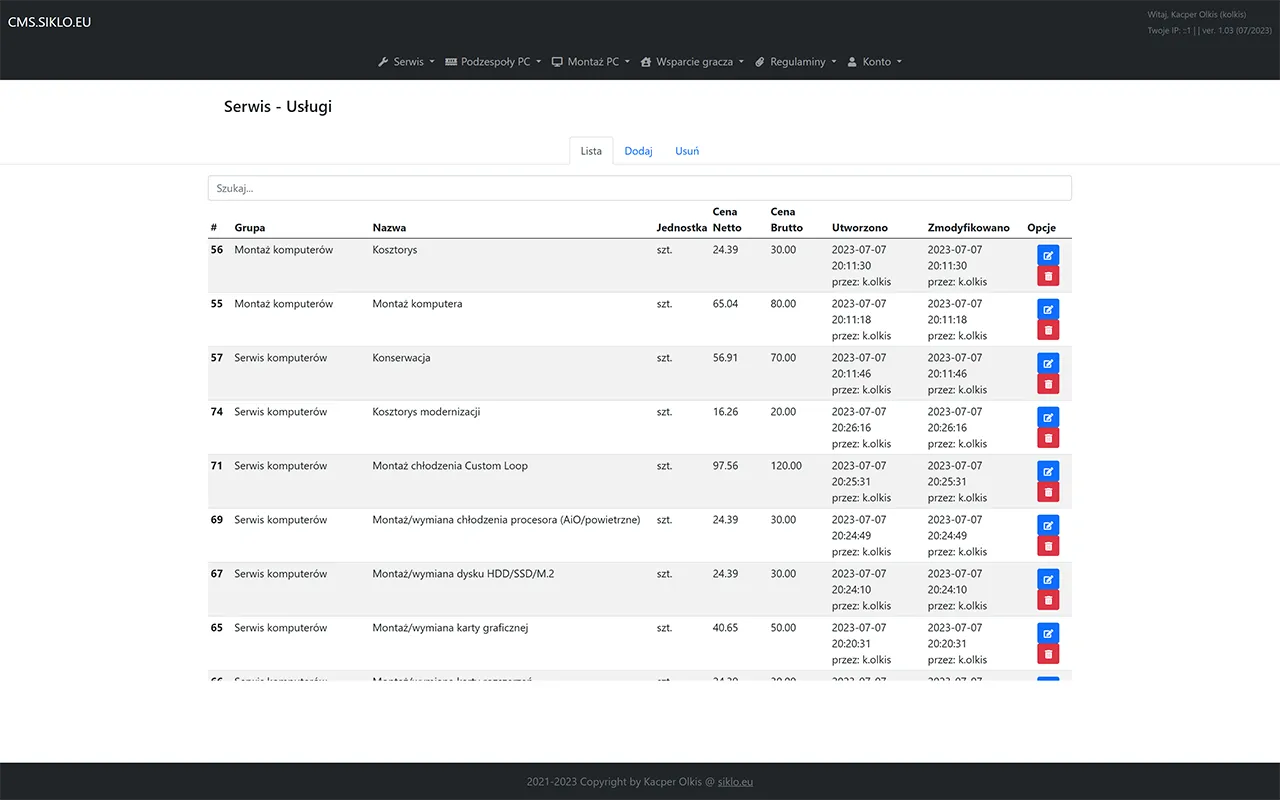Delete Montaż/wymiana chłodzenia procesora service
This screenshot has width=1280, height=800.
tap(1048, 545)
